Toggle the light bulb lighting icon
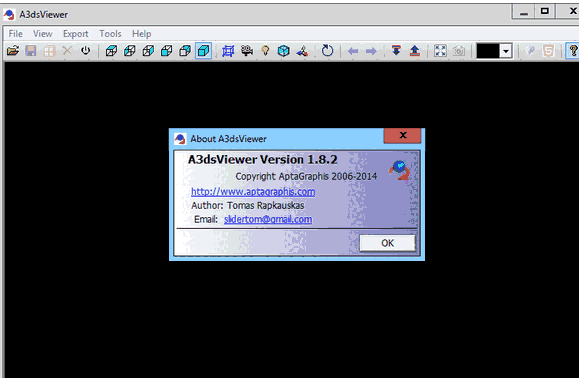 pyautogui.click(x=265, y=51)
